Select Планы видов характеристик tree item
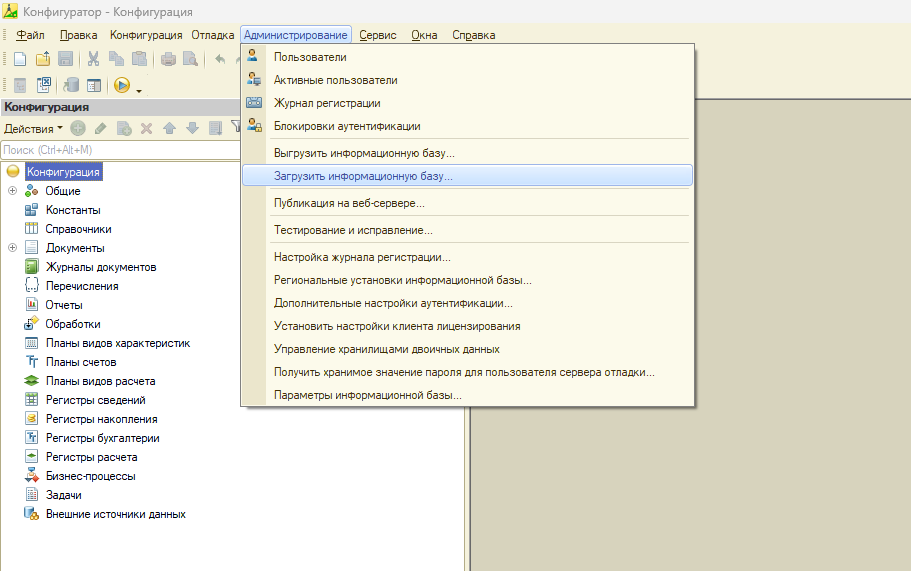Image resolution: width=911 pixels, height=571 pixels. [118, 343]
